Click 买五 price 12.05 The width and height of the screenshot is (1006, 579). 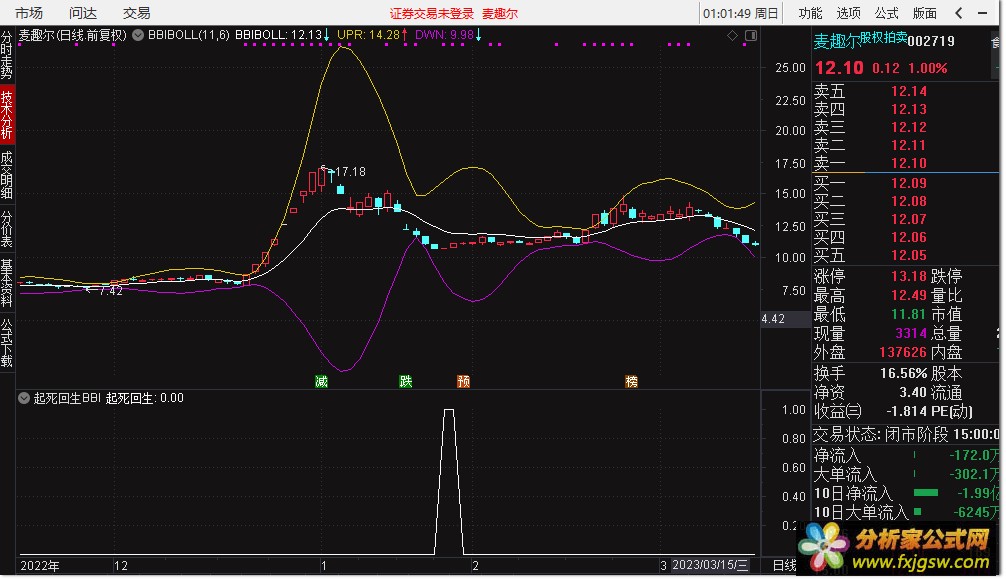[908, 255]
